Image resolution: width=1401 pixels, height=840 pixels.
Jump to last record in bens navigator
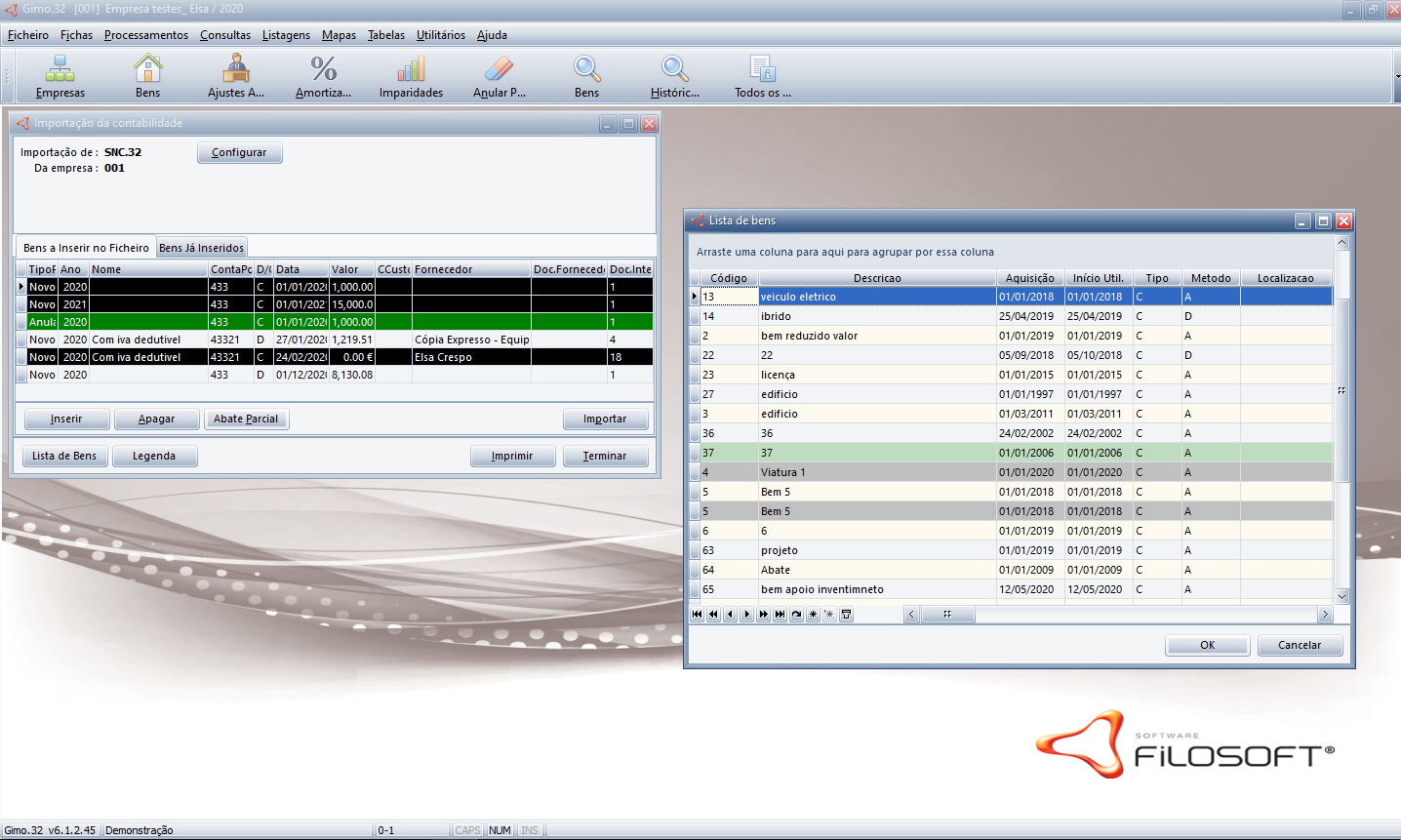pos(780,615)
